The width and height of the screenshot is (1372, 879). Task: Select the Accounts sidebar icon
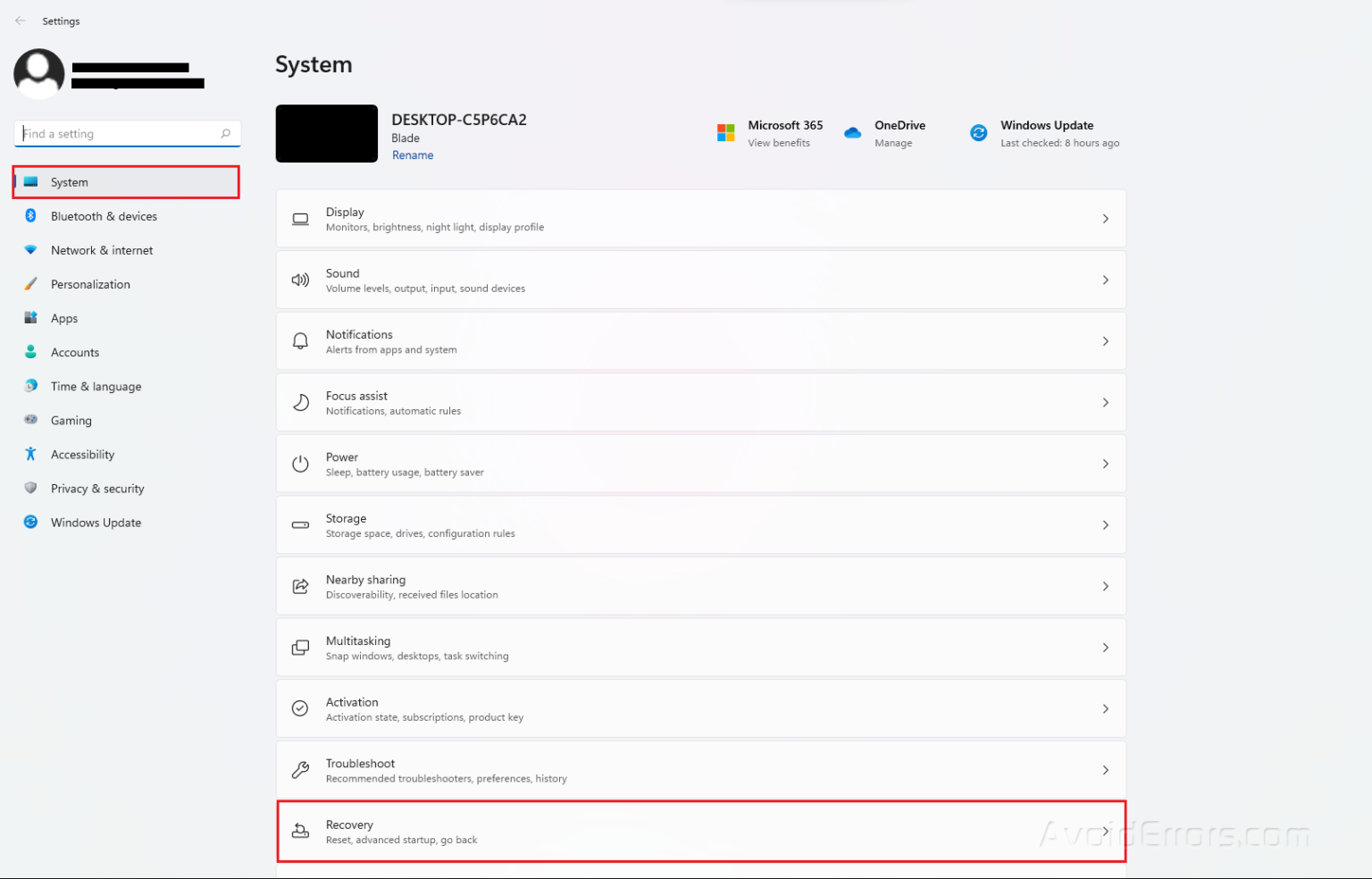tap(31, 351)
